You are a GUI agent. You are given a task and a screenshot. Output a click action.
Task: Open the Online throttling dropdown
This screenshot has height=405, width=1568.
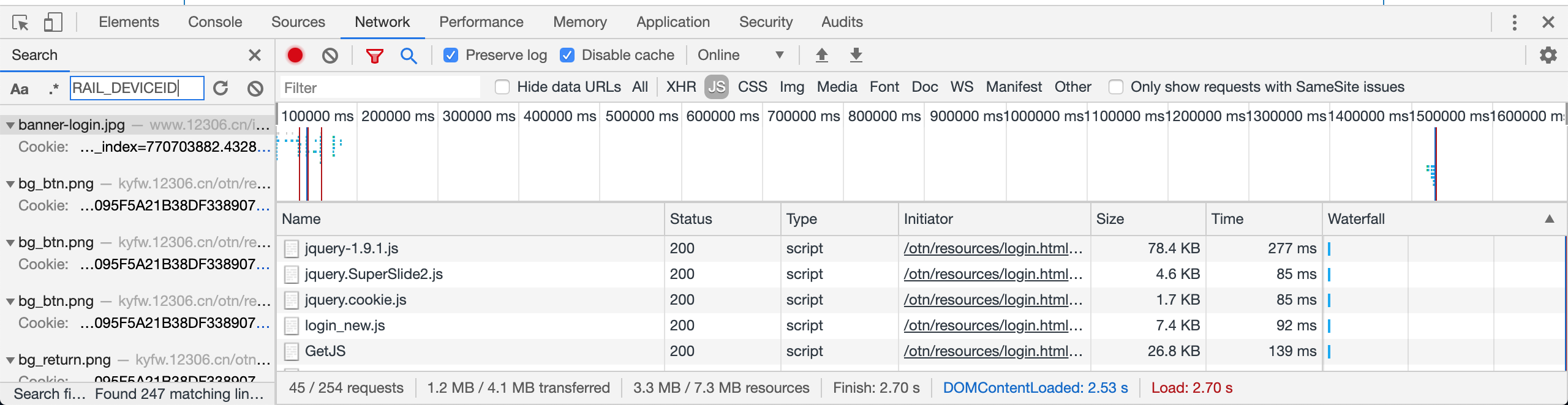click(x=740, y=55)
